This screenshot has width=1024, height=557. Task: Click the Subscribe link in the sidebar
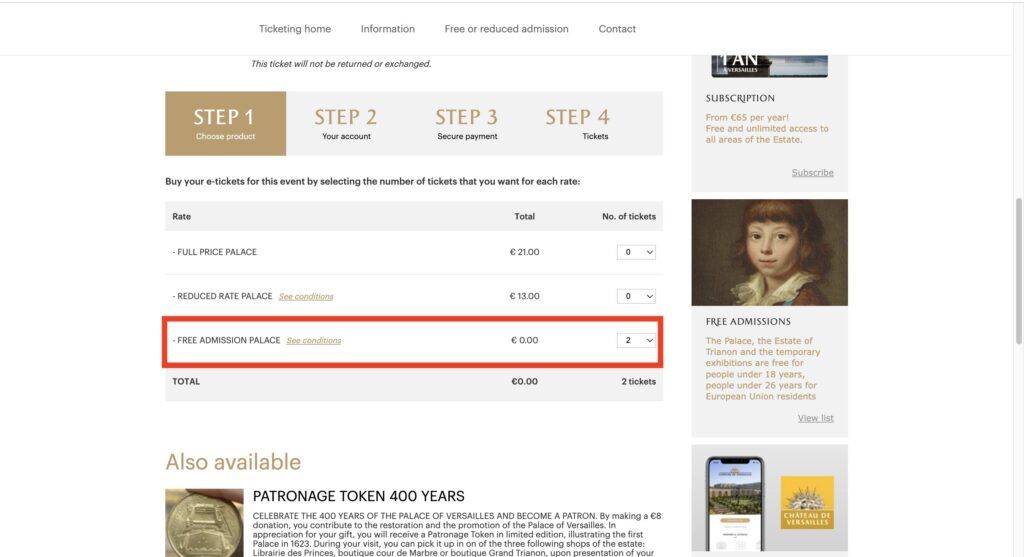pyautogui.click(x=812, y=173)
